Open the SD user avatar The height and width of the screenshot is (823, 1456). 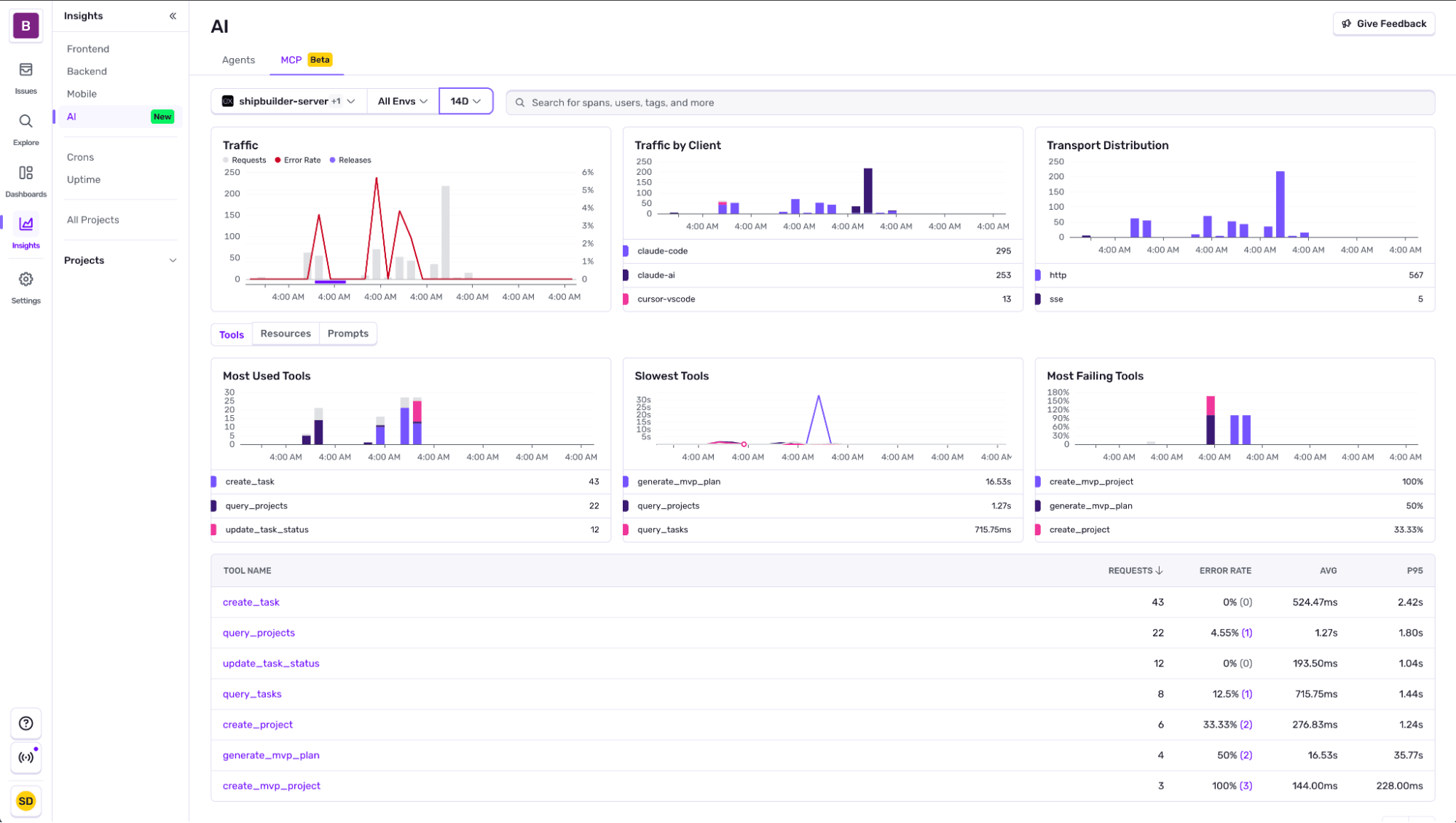tap(25, 801)
